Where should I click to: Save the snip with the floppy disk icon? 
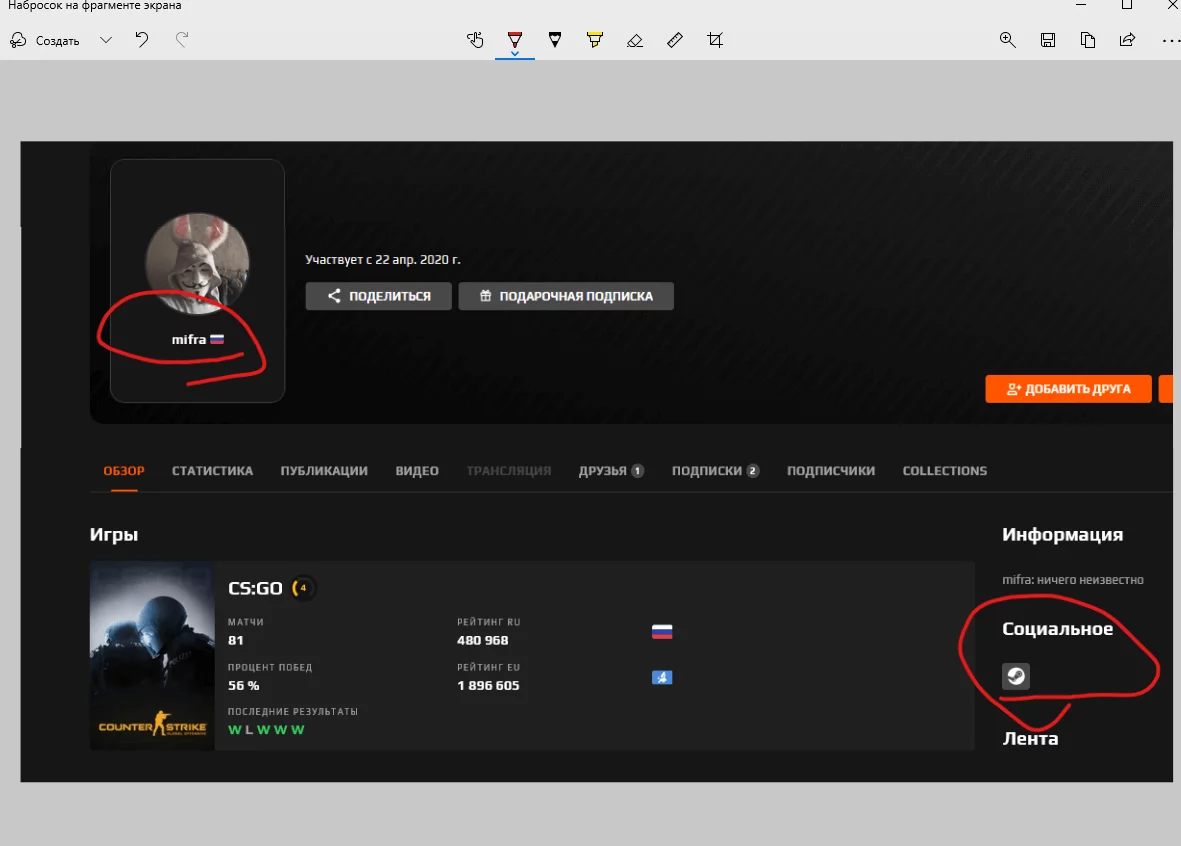[1047, 40]
